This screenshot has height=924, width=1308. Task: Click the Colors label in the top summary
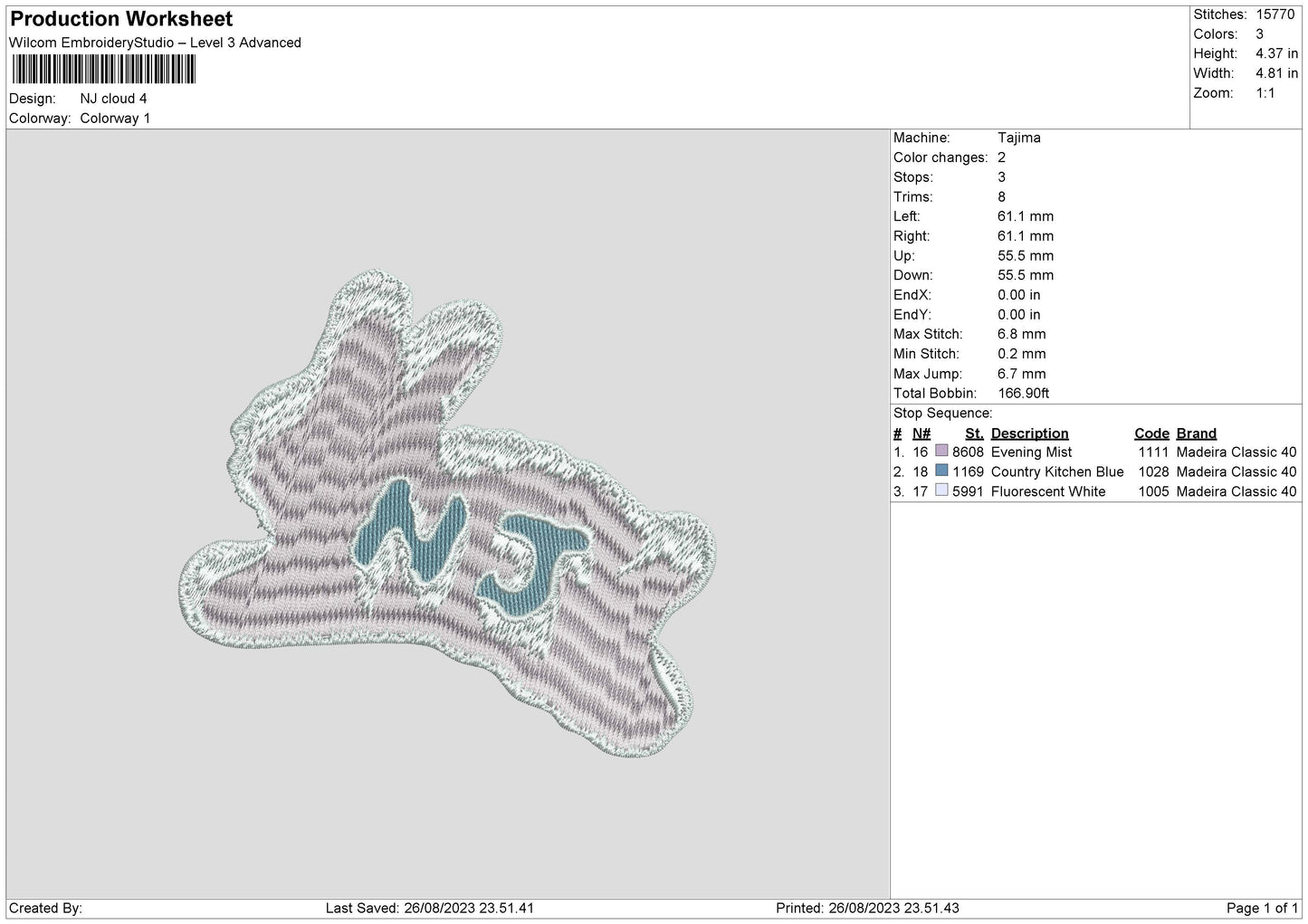coord(1215,34)
